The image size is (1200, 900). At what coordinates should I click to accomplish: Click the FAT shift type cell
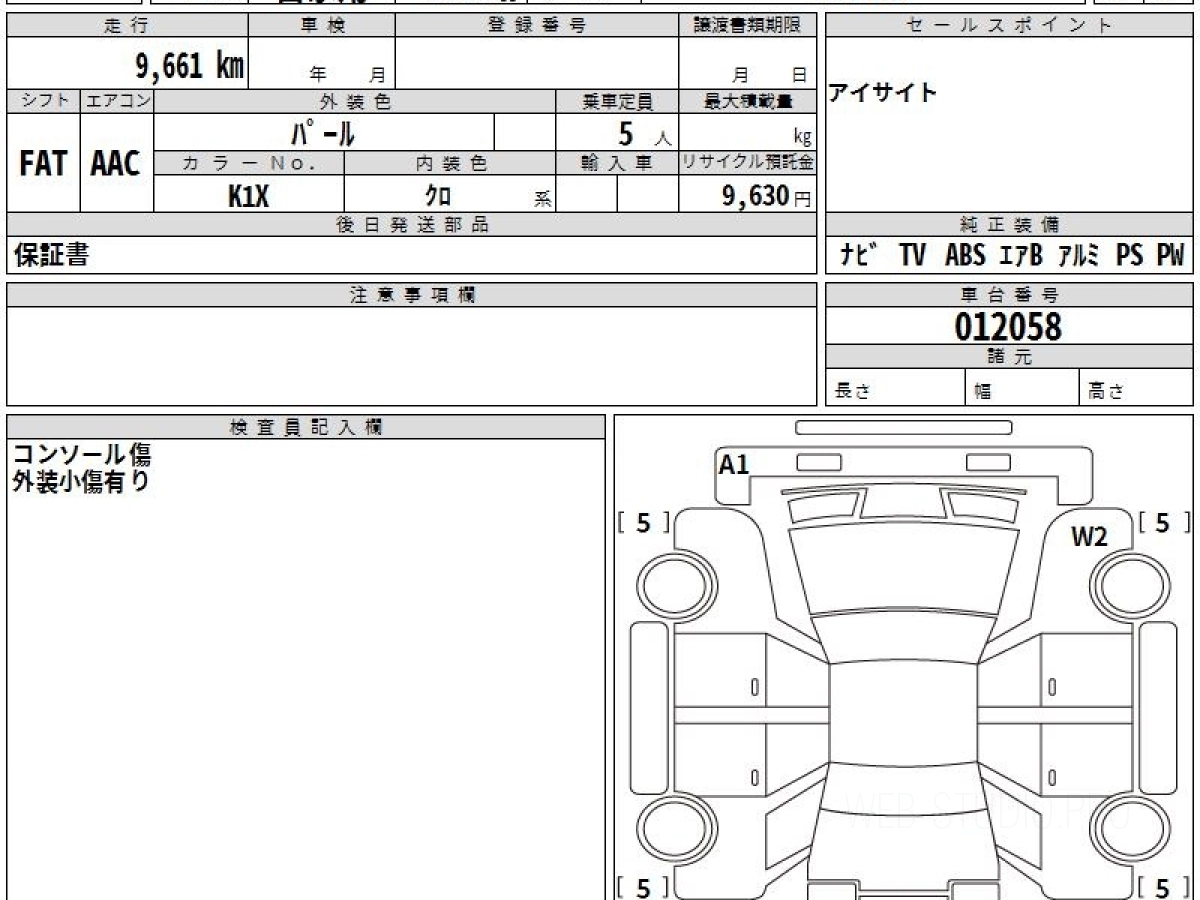[43, 164]
